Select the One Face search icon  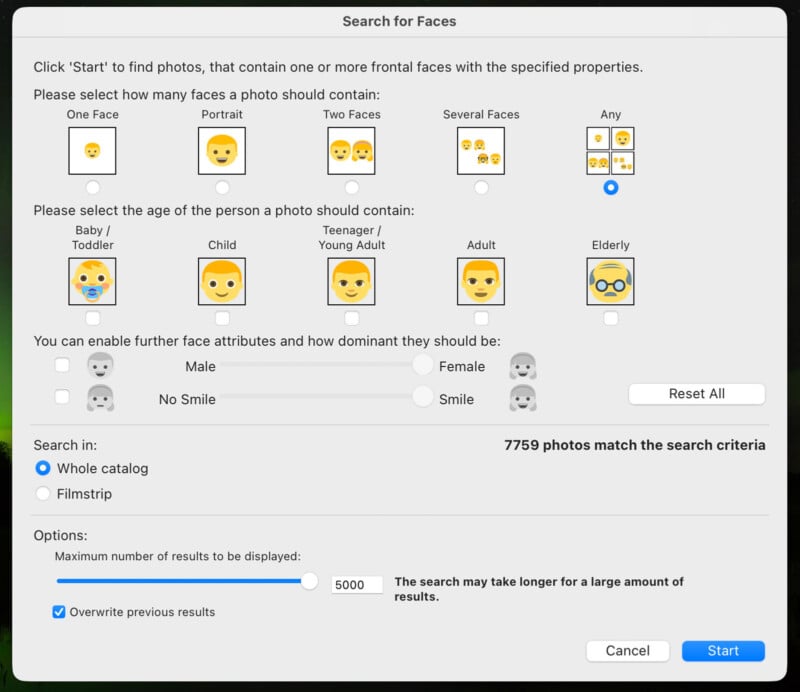click(x=93, y=150)
